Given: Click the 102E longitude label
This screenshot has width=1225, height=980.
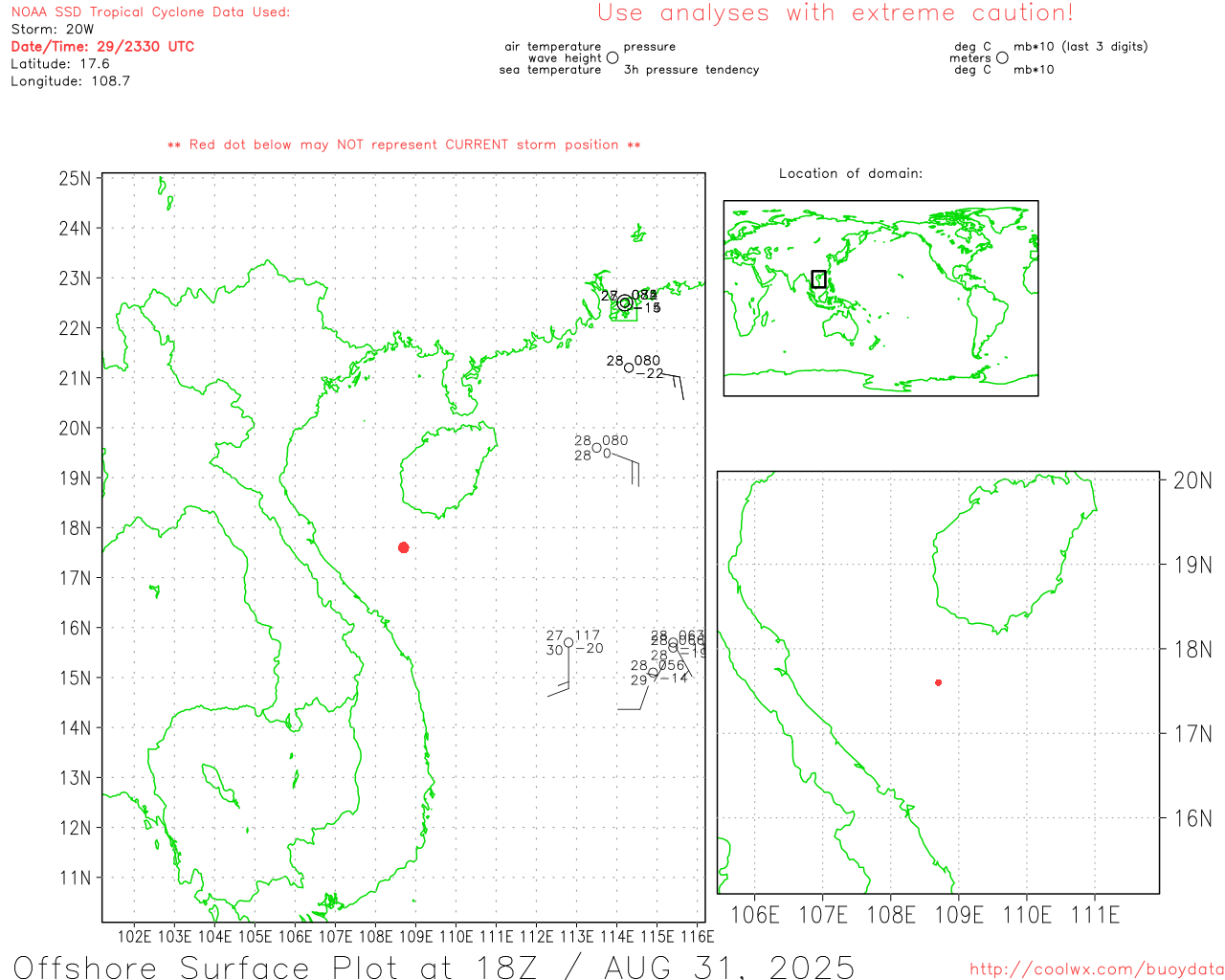Looking at the screenshot, I should tap(134, 936).
